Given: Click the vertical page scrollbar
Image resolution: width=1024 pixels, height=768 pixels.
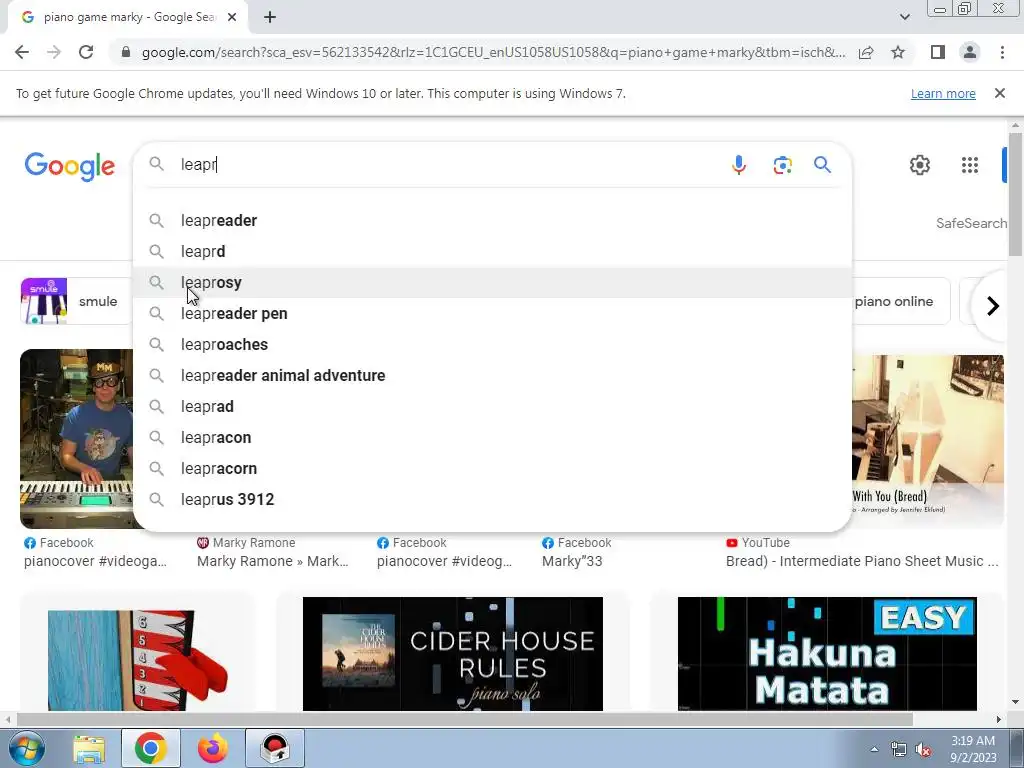Looking at the screenshot, I should point(1015,196).
